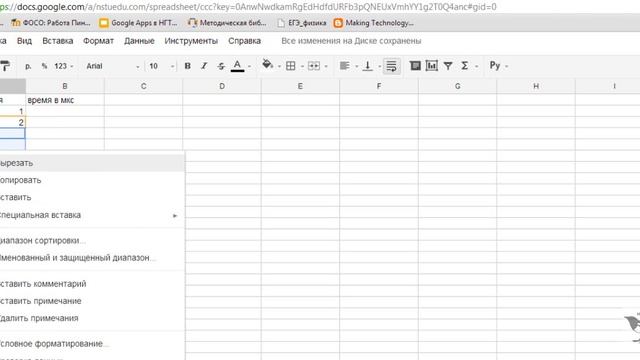Expand the merge cells dropdown arrow

[x=326, y=67]
